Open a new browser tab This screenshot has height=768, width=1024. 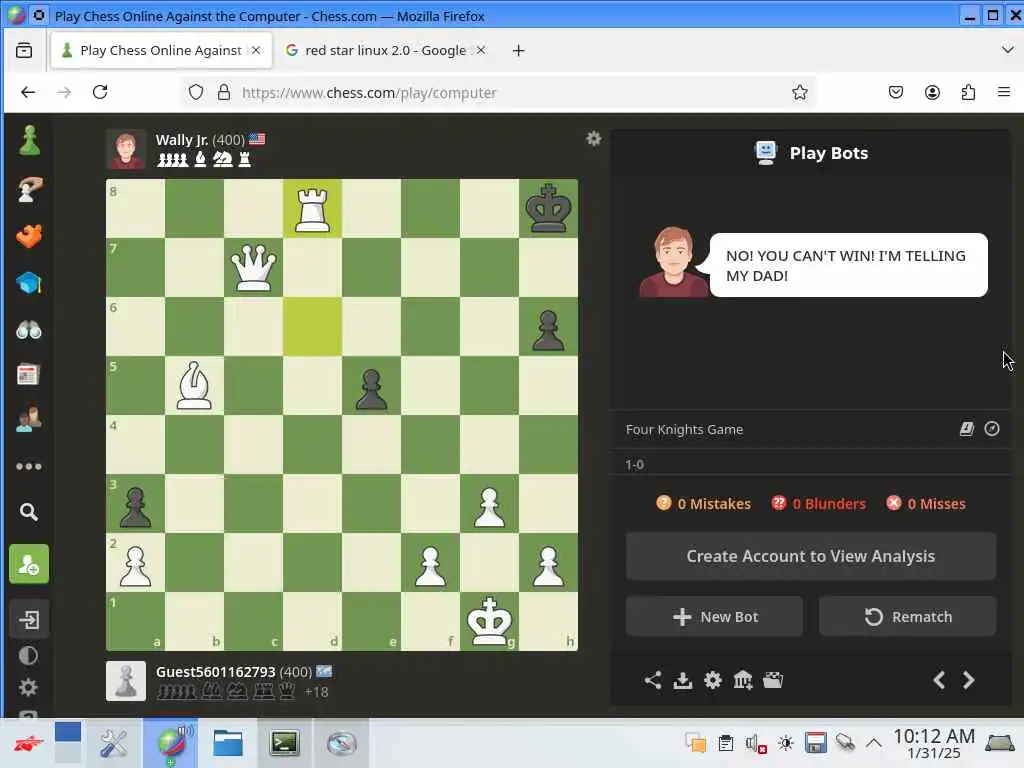tap(519, 50)
